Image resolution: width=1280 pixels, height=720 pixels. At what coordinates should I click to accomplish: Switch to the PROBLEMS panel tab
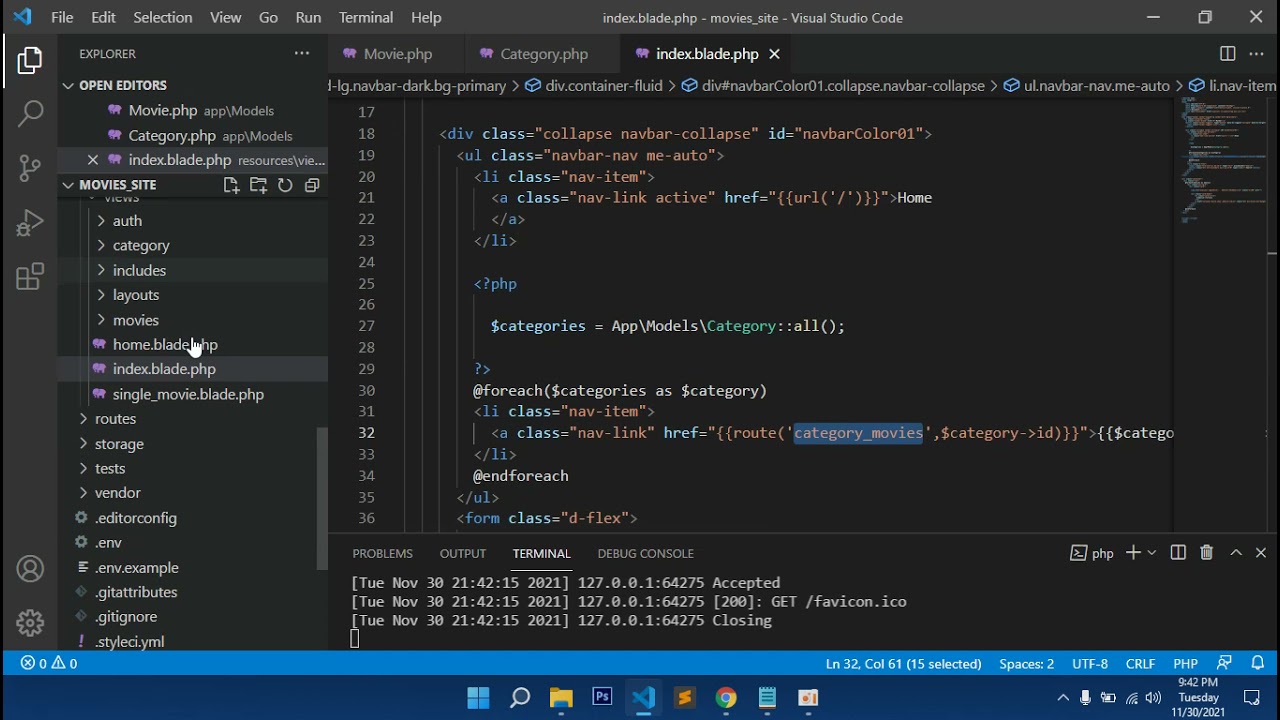[x=382, y=554]
